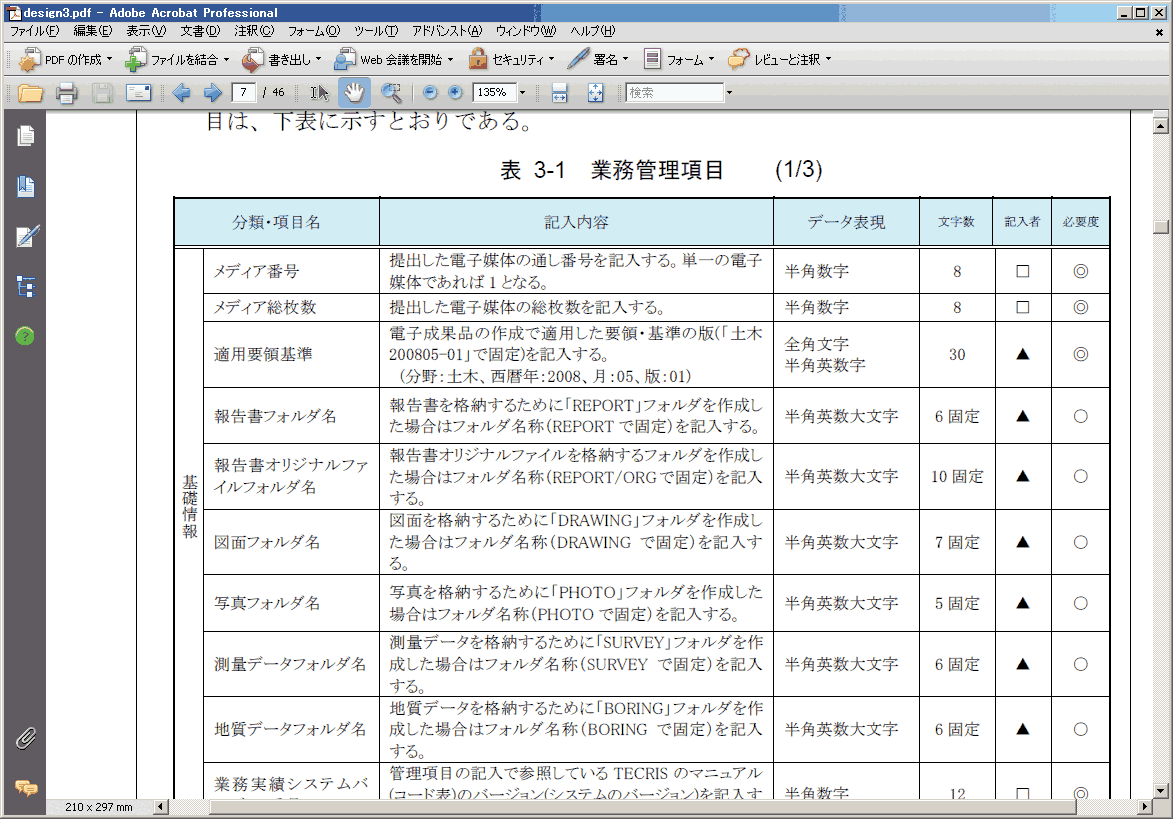The height and width of the screenshot is (819, 1173).
Task: Start a Web meeting (Web 会議を開始)
Action: pyautogui.click(x=346, y=59)
